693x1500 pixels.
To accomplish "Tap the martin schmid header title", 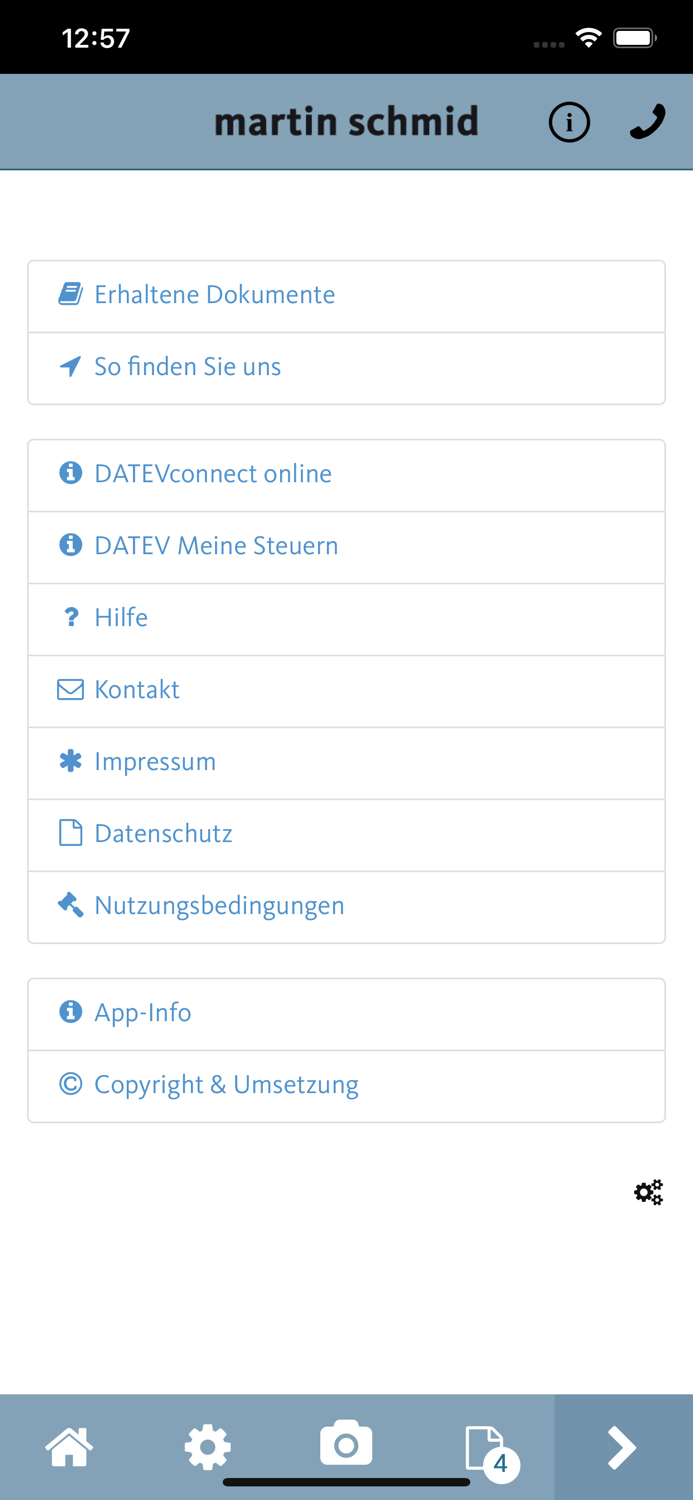I will pos(346,122).
